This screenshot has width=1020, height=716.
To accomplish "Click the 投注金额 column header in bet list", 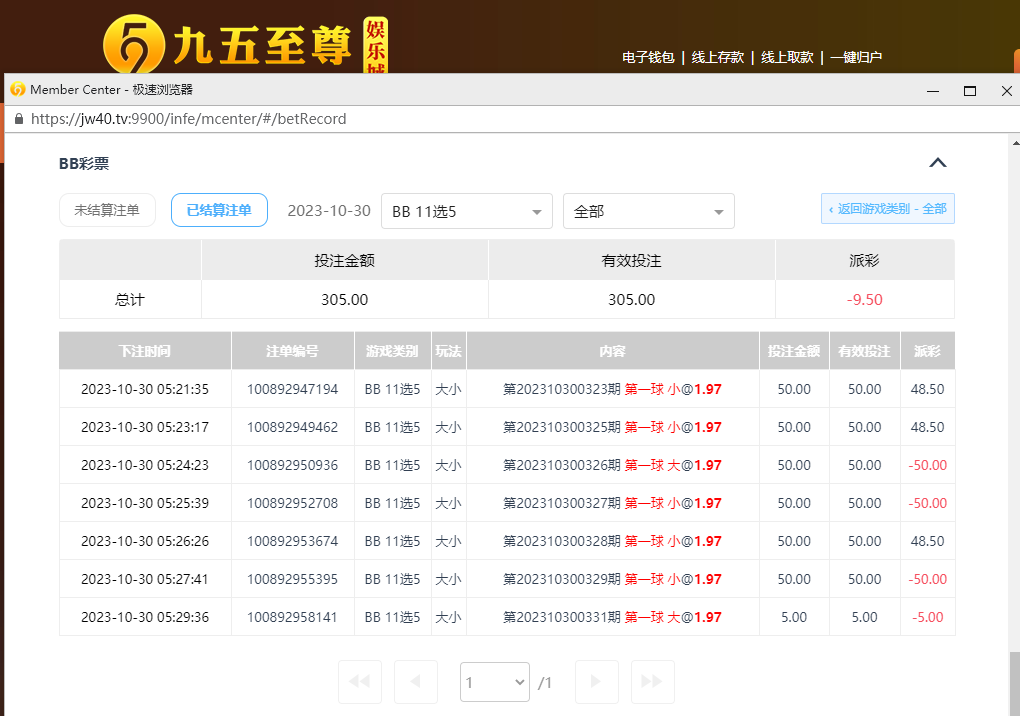I will tap(794, 351).
